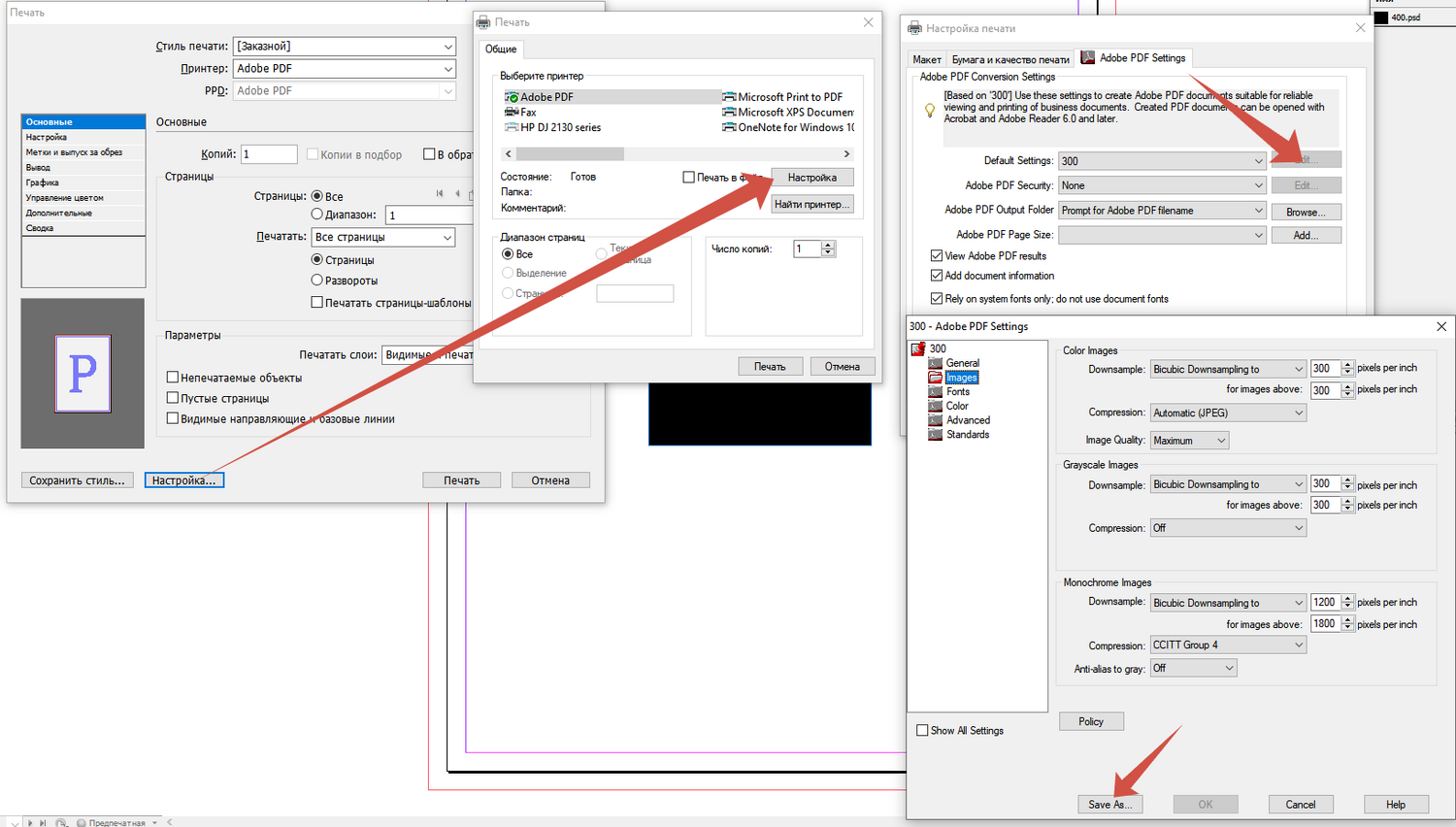Viewport: 1456px width, 827px height.
Task: Select Управление цветом category
Action: click(83, 198)
